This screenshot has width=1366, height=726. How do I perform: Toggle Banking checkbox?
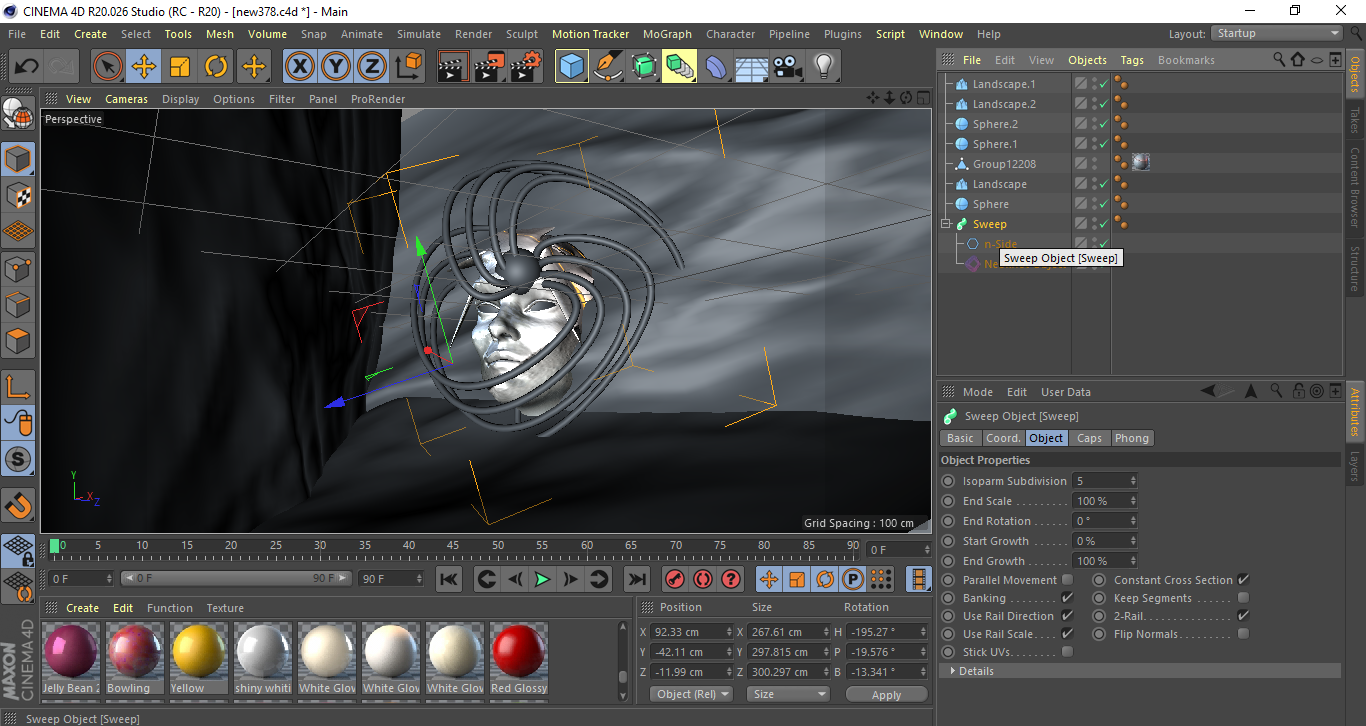coord(1067,598)
